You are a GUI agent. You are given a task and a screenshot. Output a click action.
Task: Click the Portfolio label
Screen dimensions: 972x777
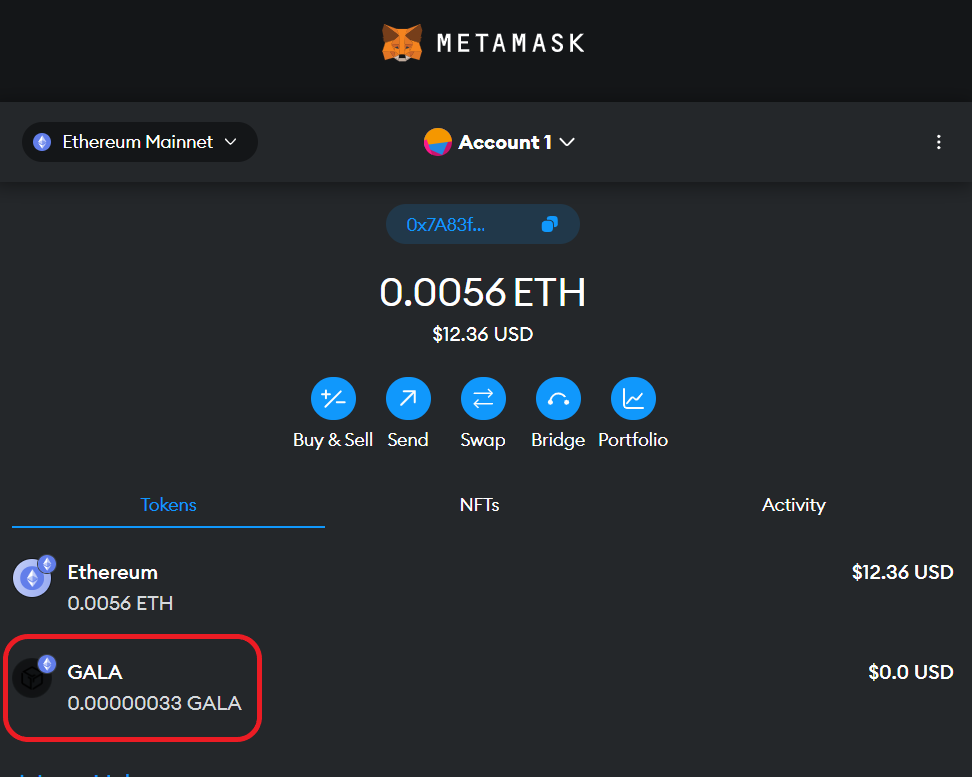click(x=633, y=440)
